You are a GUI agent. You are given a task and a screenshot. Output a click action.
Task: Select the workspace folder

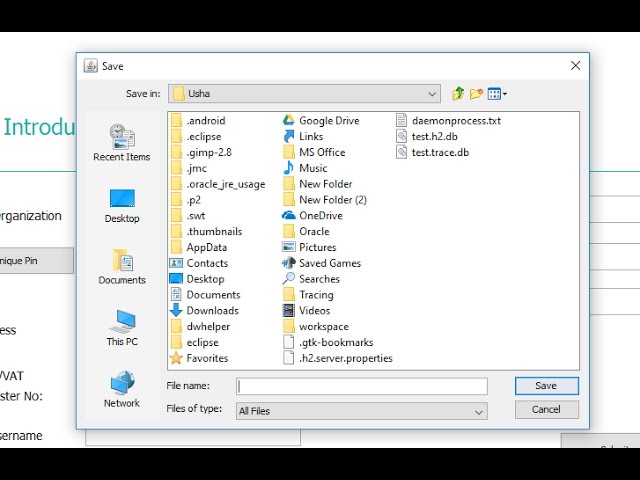coord(316,327)
